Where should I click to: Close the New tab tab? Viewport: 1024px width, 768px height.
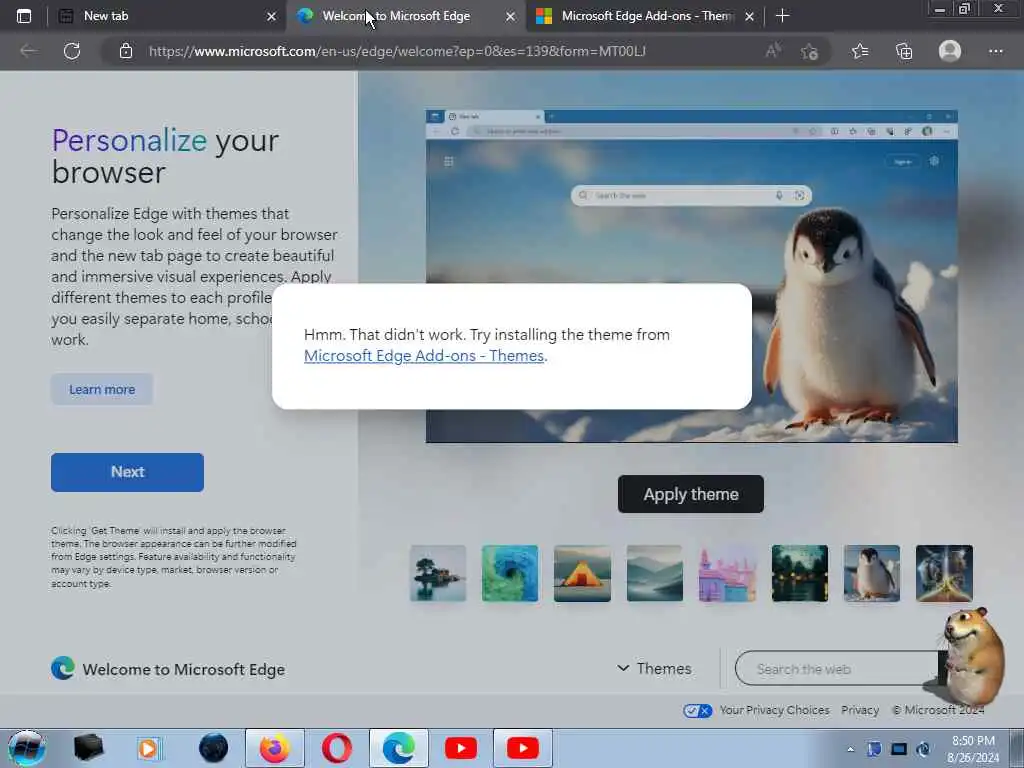271,16
